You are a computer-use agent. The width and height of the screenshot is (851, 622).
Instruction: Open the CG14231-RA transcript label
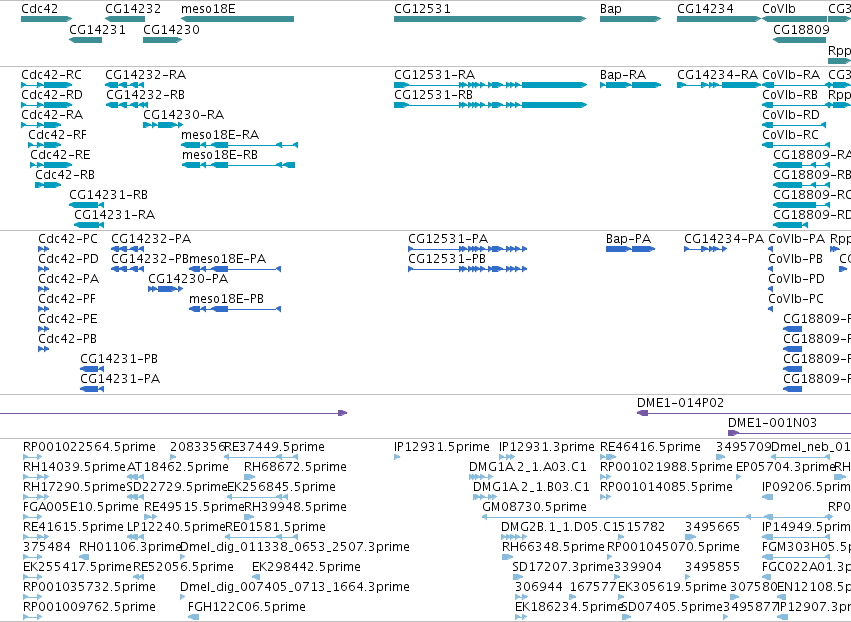(115, 214)
